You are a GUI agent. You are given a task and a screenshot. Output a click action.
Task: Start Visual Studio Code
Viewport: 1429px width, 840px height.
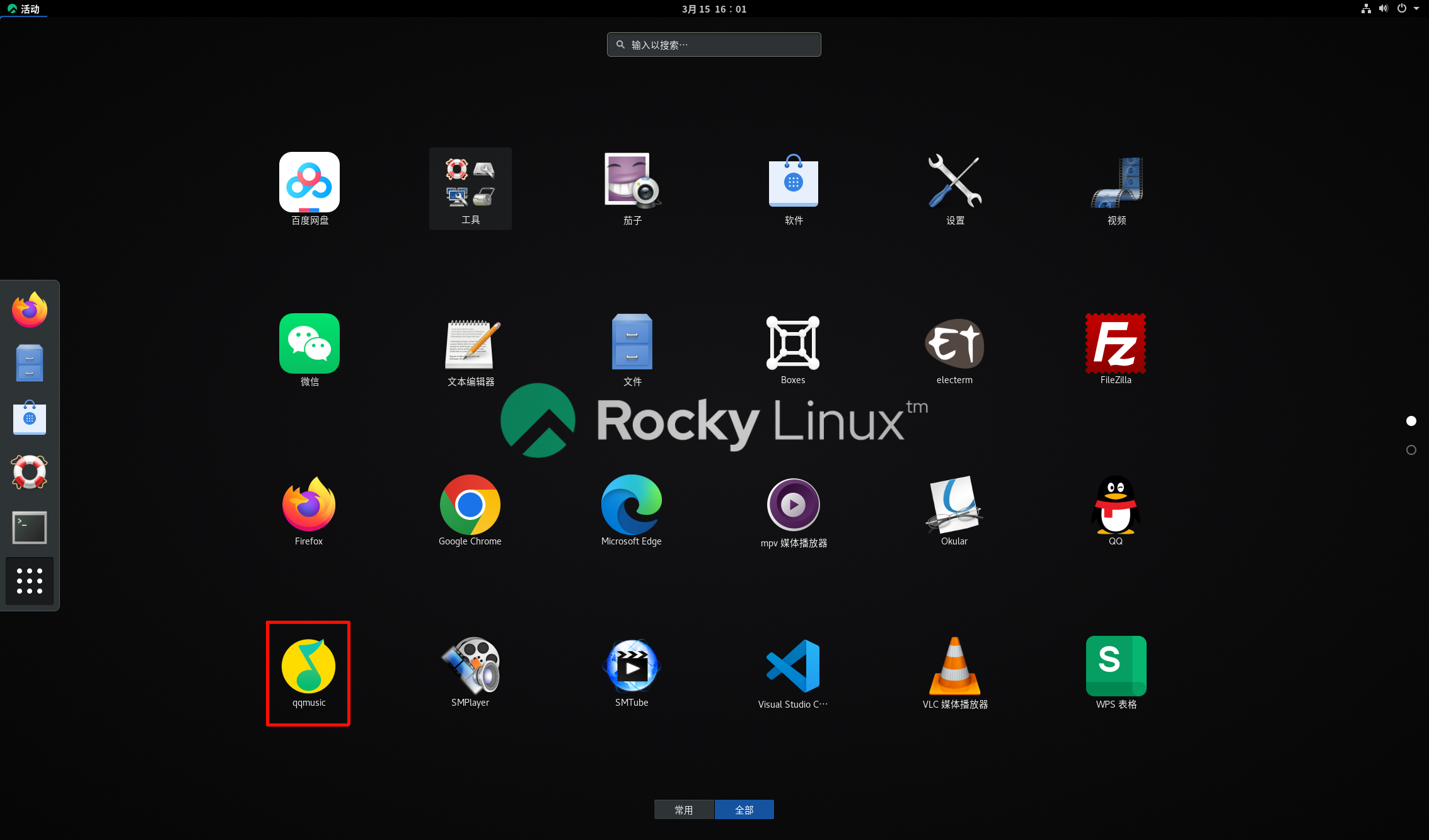[793, 667]
